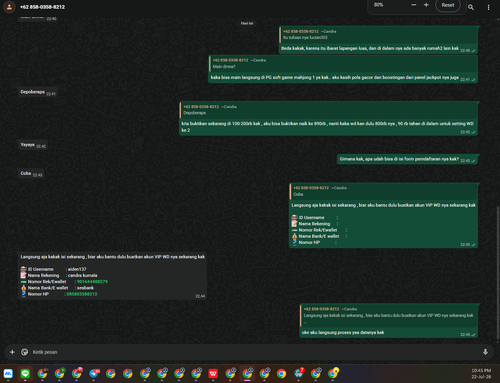Image resolution: width=500 pixels, height=383 pixels.
Task: Open contact info for +62 858-0358-8212
Action: click(x=42, y=7)
